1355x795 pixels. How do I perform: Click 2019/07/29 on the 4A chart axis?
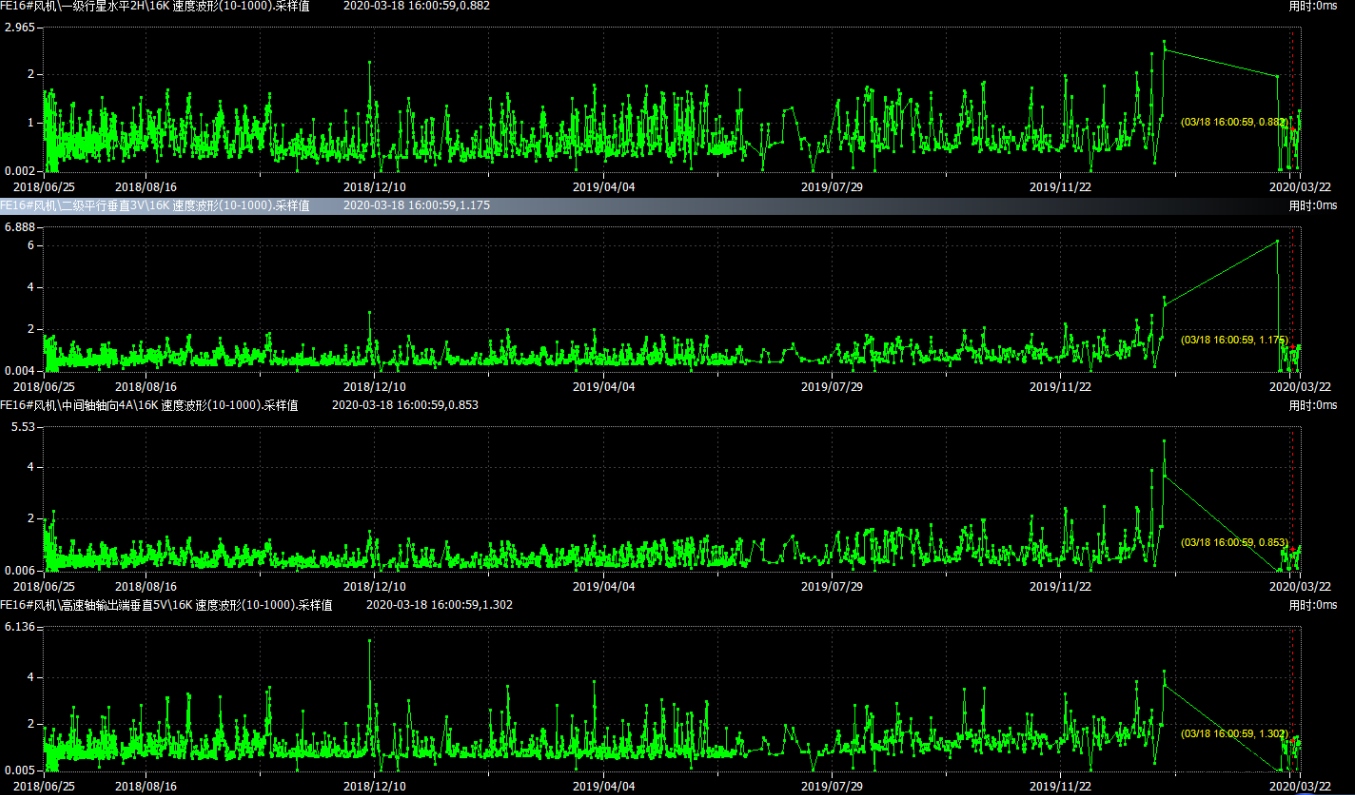tap(832, 586)
